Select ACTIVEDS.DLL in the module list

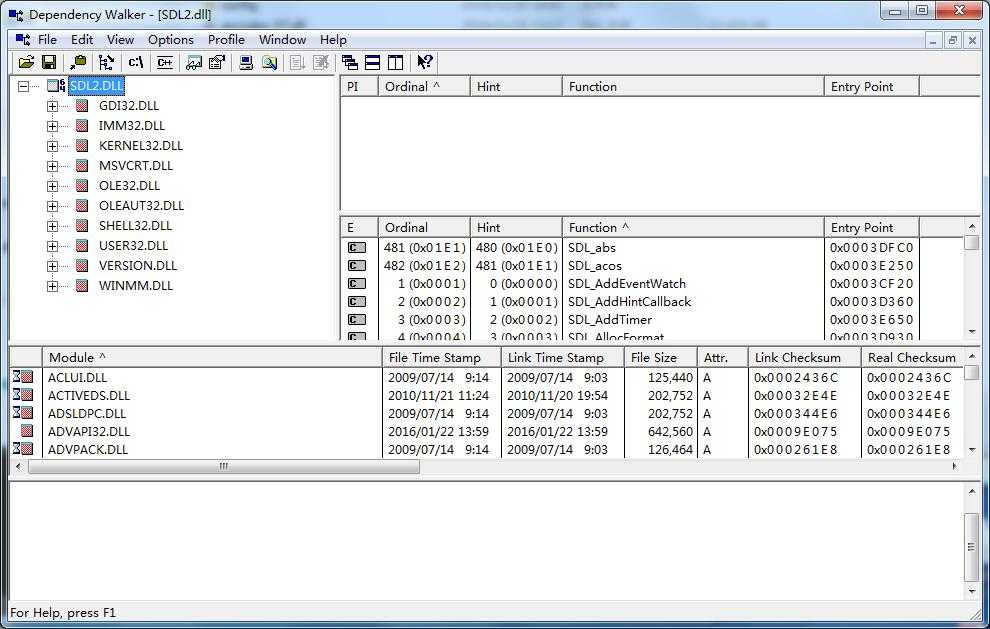(88, 395)
